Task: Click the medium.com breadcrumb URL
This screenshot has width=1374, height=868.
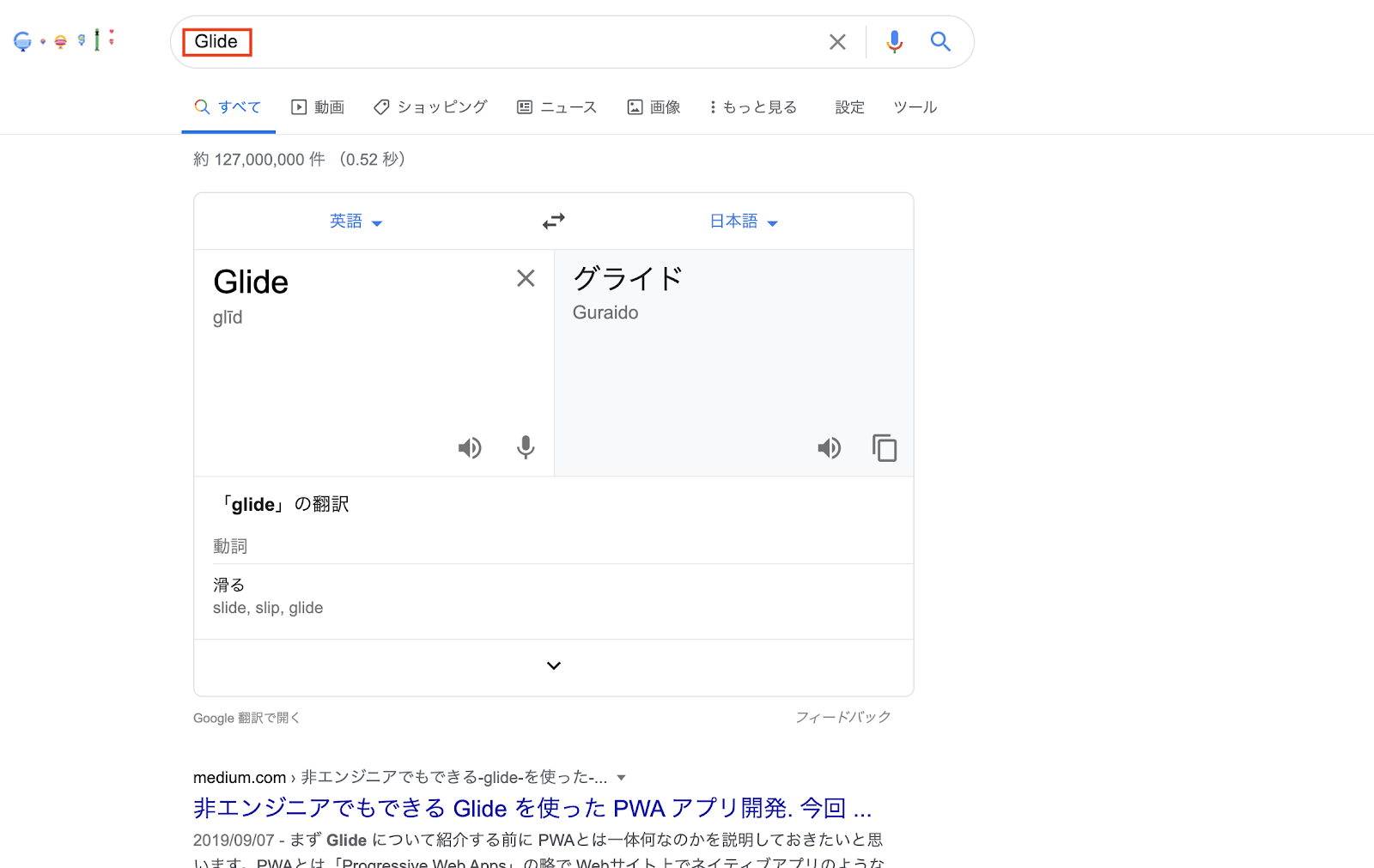Action: [x=400, y=777]
